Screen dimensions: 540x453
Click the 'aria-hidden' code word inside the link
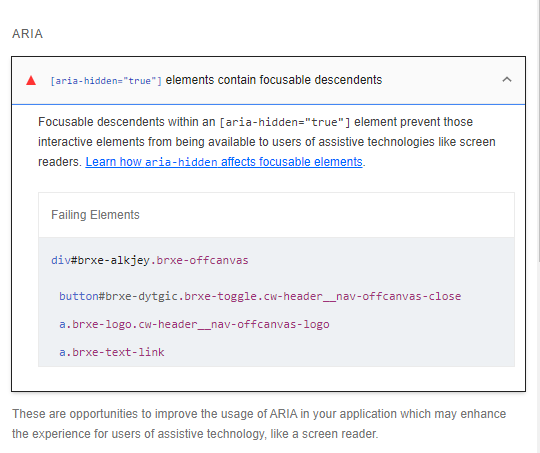click(x=181, y=162)
